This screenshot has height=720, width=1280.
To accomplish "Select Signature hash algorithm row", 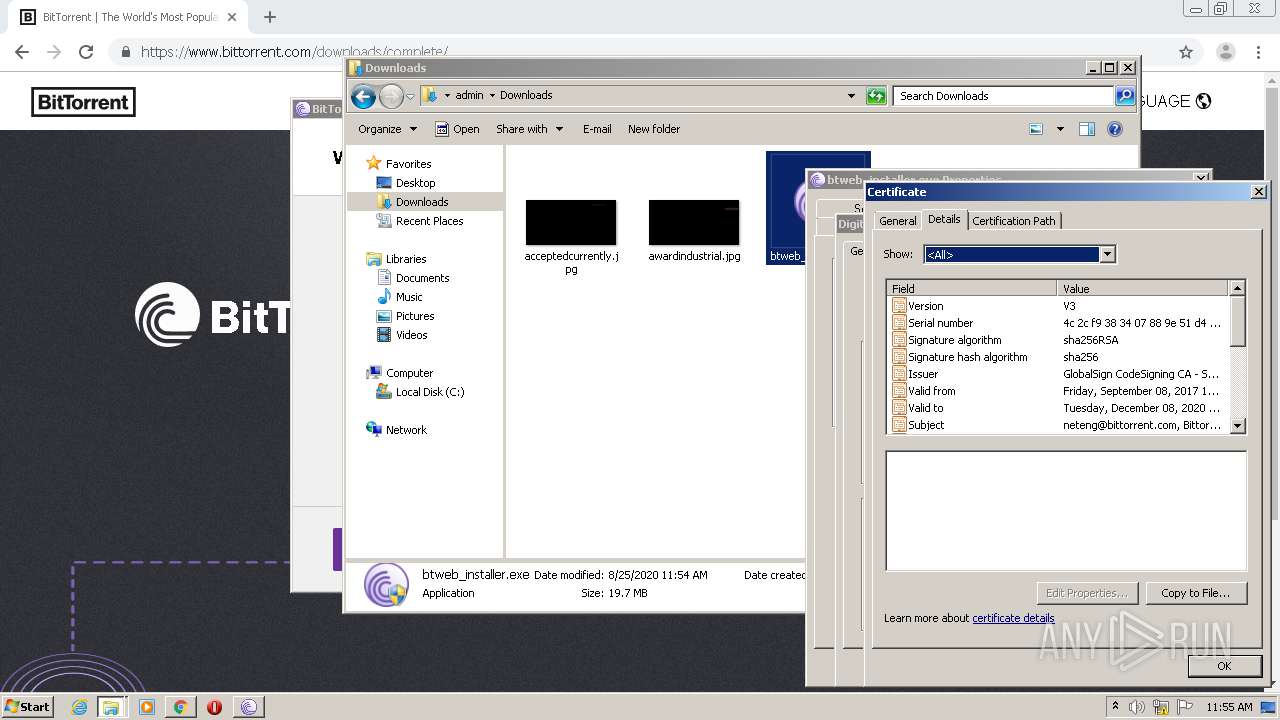I will click(x=1058, y=357).
